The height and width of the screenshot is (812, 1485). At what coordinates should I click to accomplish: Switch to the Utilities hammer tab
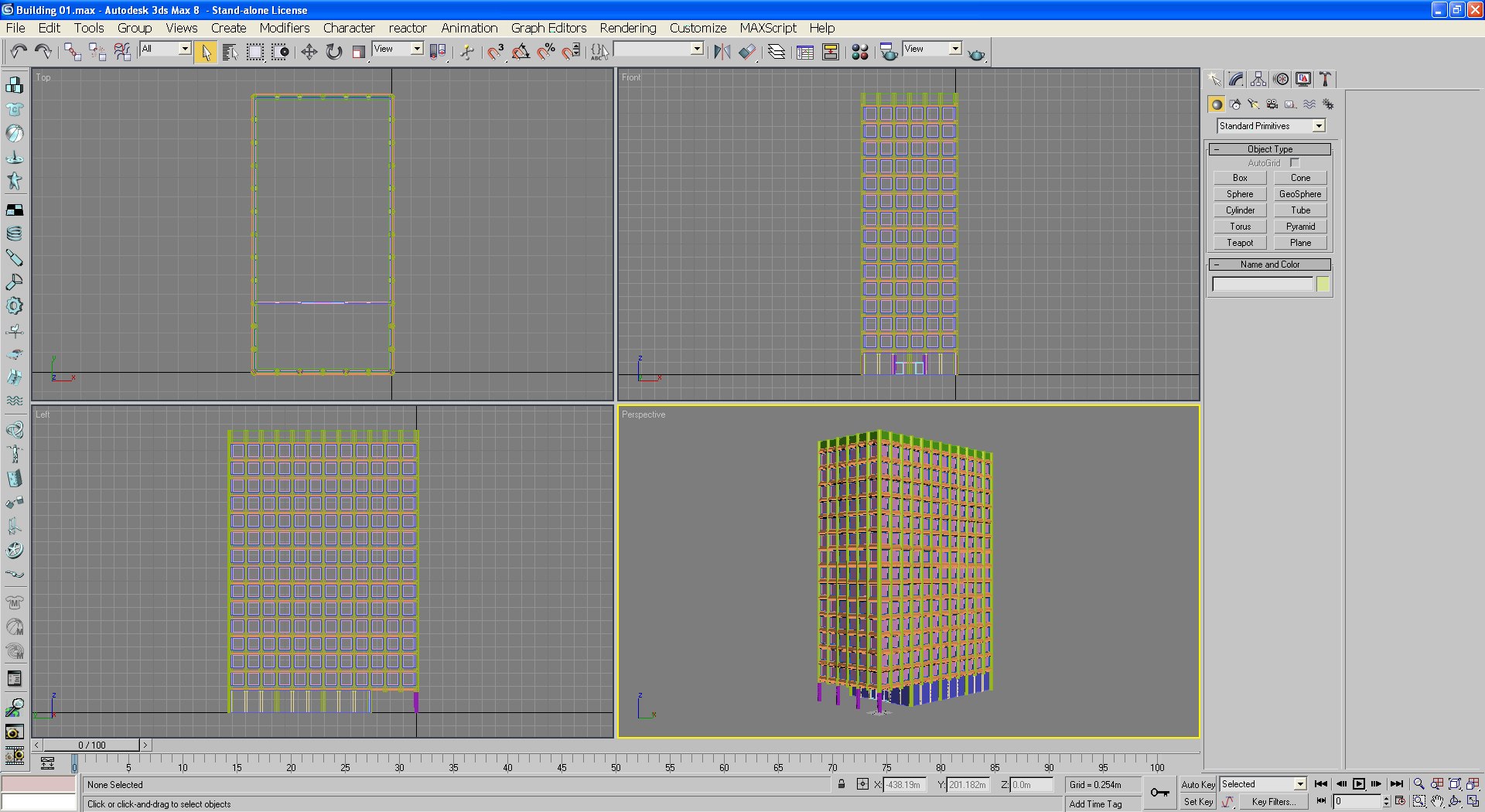pos(1326,79)
